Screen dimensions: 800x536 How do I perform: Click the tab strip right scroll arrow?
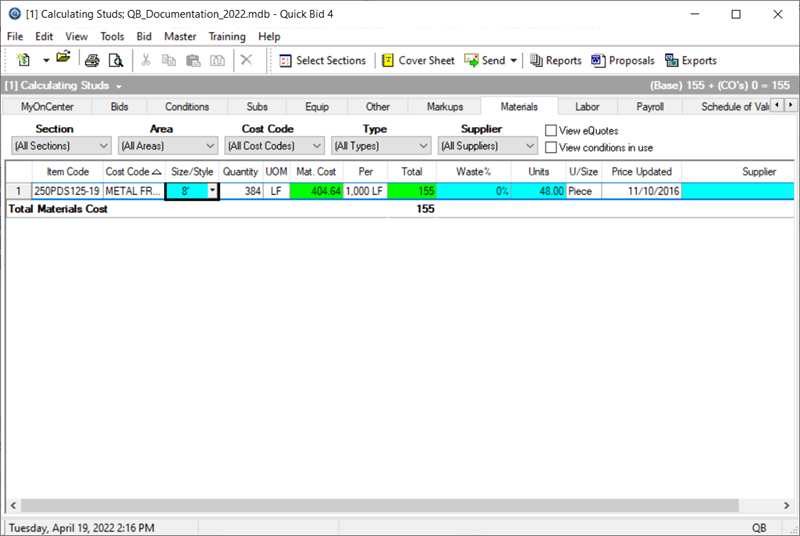790,105
